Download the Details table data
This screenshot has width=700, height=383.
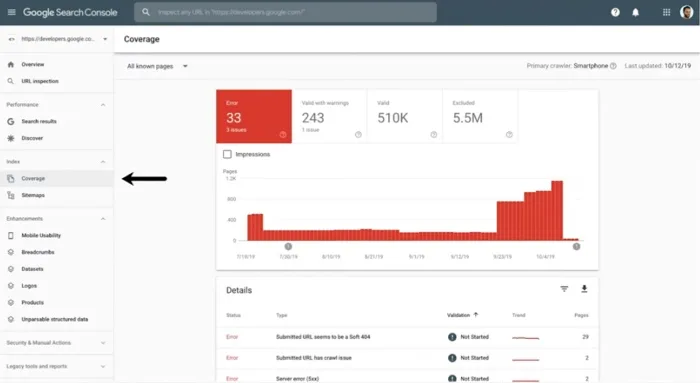pos(584,289)
